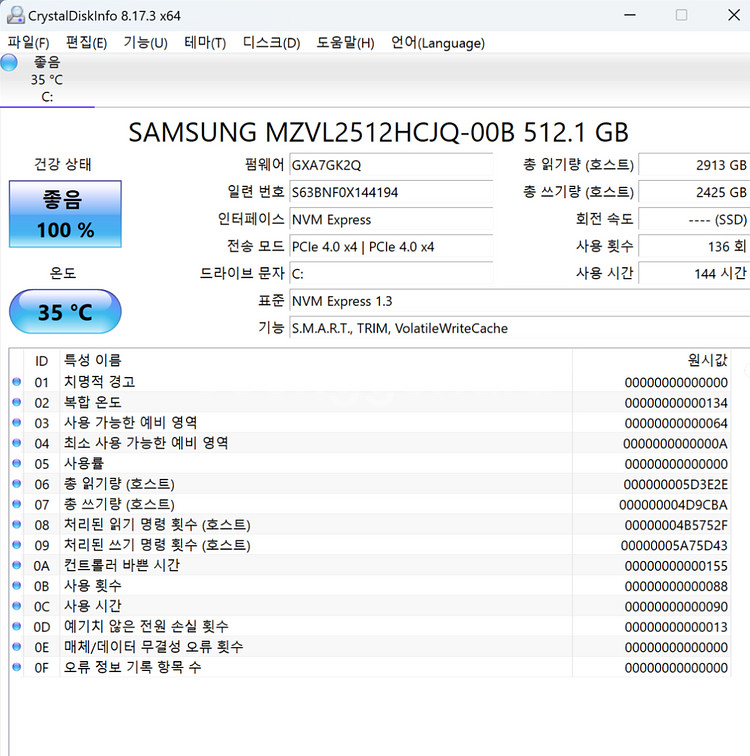The height and width of the screenshot is (756, 750).
Task: Click the firmware field GXA7GK2Q
Action: pyautogui.click(x=391, y=165)
